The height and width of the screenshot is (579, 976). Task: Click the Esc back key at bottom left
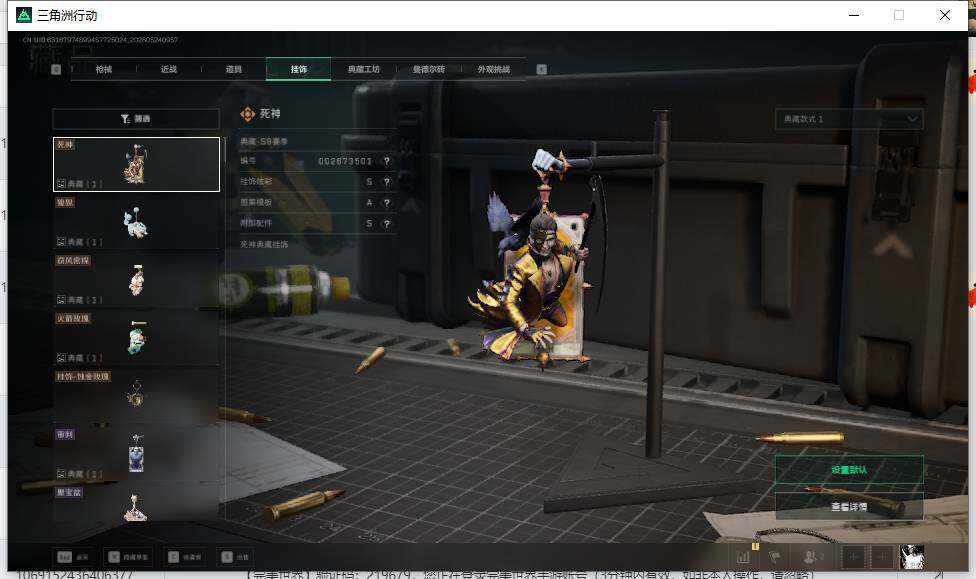coord(73,557)
